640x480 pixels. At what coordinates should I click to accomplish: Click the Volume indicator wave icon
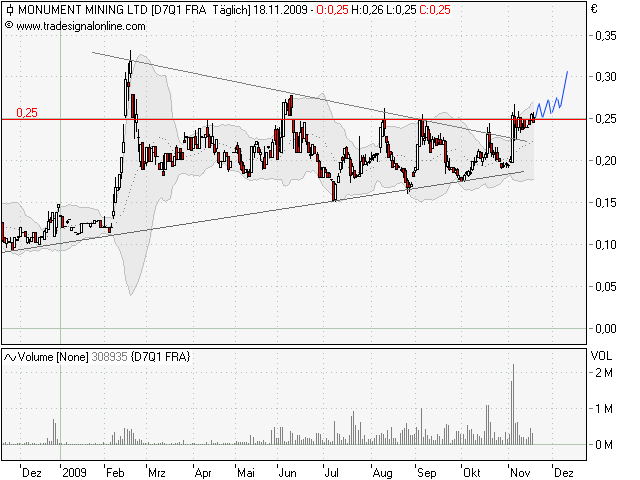pyautogui.click(x=10, y=358)
